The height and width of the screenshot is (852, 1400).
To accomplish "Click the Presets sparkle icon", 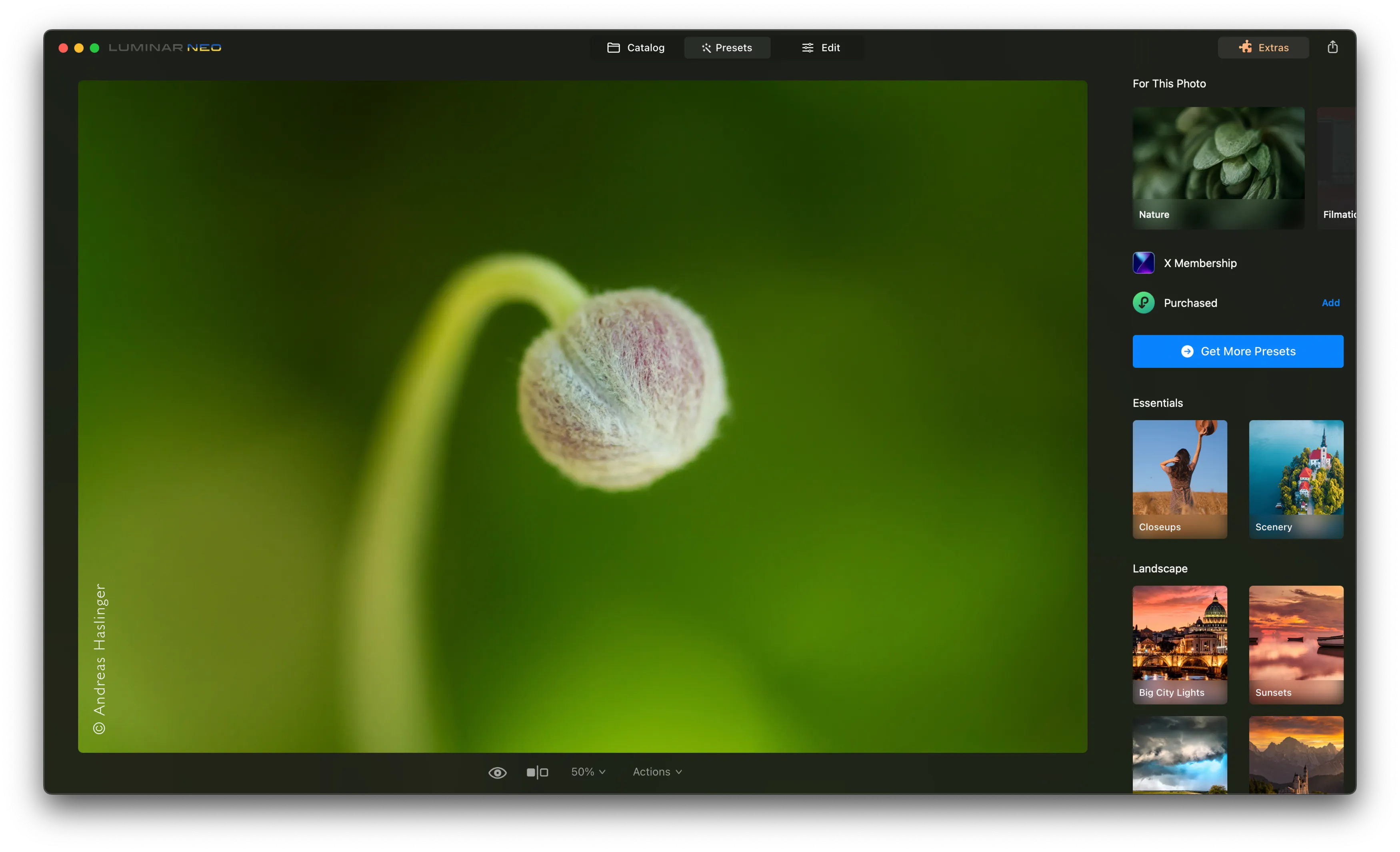I will 706,48.
